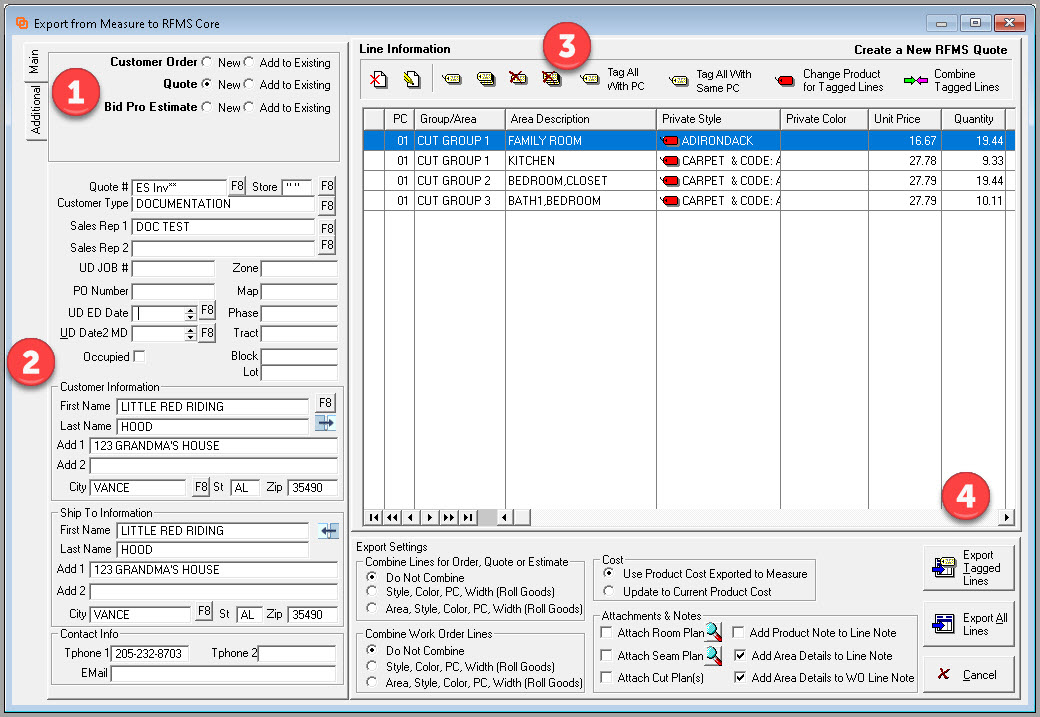This screenshot has height=717, width=1040.
Task: Click the edit line pencil page icon
Action: [x=412, y=80]
